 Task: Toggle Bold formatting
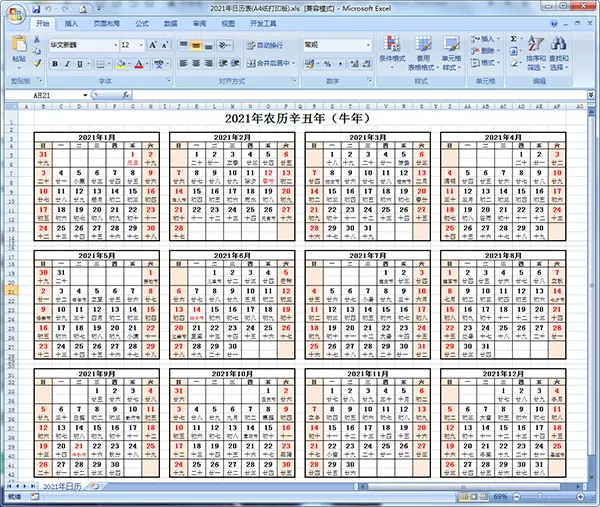click(x=55, y=64)
